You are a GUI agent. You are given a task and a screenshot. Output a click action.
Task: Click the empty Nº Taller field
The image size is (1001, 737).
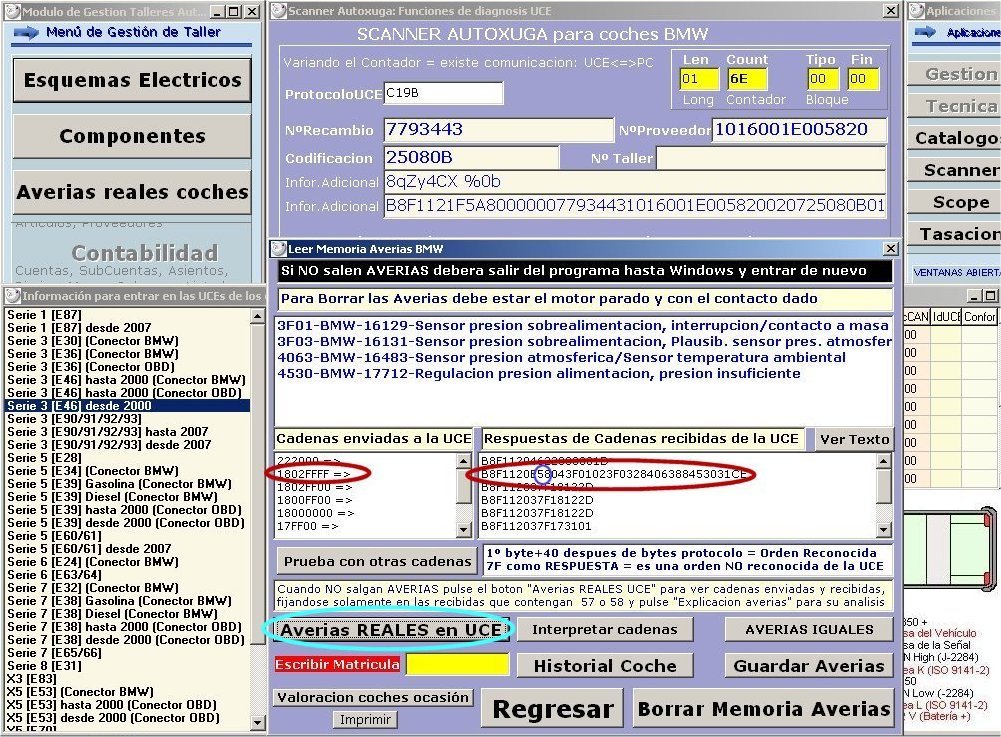[771, 157]
